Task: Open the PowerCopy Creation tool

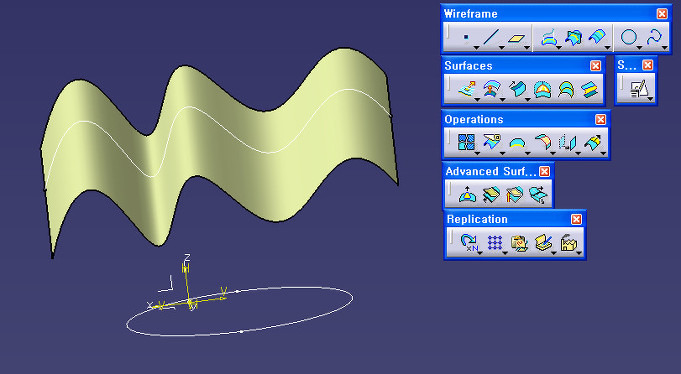Action: click(x=519, y=242)
